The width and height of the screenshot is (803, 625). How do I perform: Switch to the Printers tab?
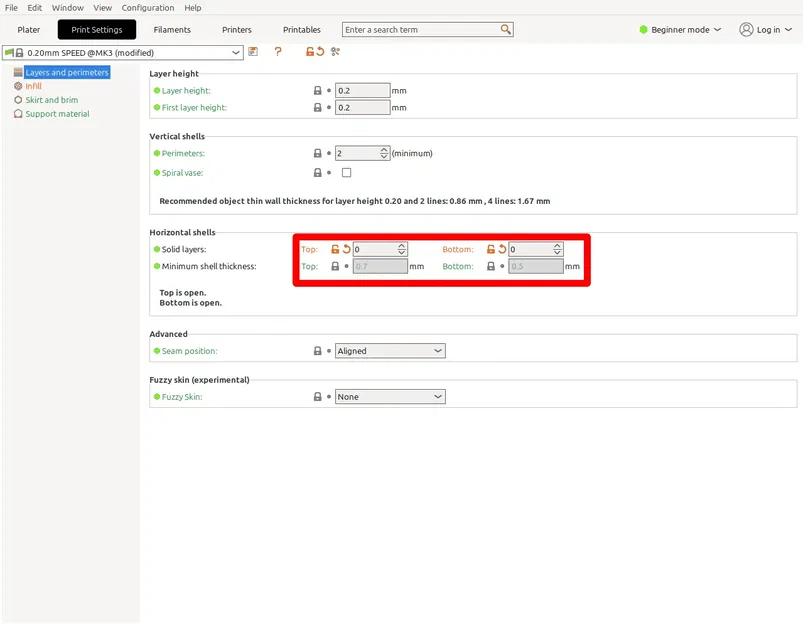click(x=237, y=30)
